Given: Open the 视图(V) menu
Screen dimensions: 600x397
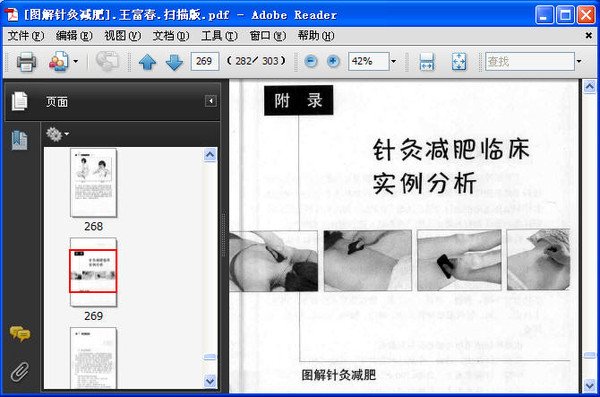Looking at the screenshot, I should pos(122,36).
